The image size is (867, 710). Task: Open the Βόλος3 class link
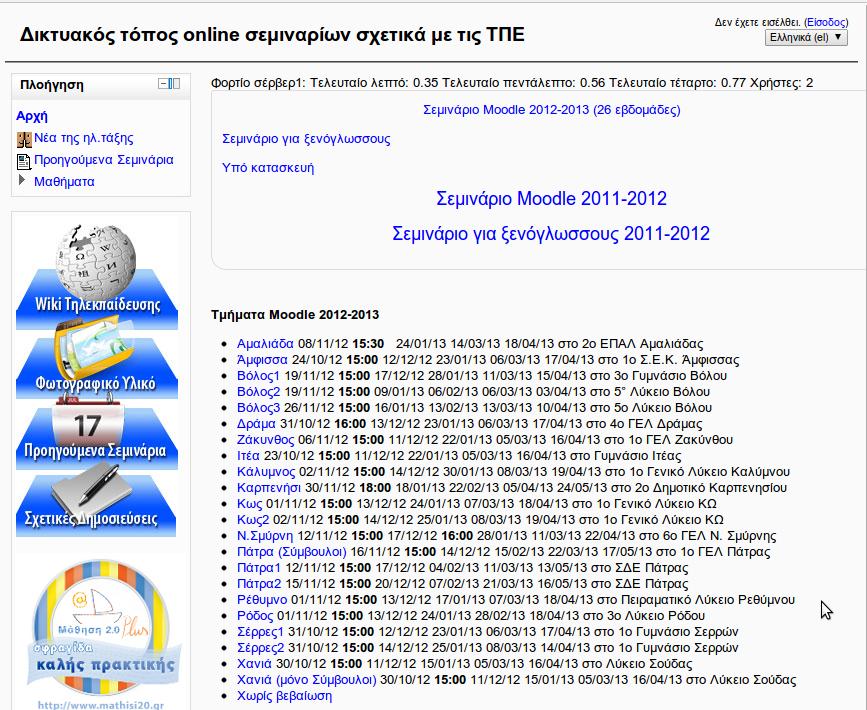pyautogui.click(x=258, y=408)
